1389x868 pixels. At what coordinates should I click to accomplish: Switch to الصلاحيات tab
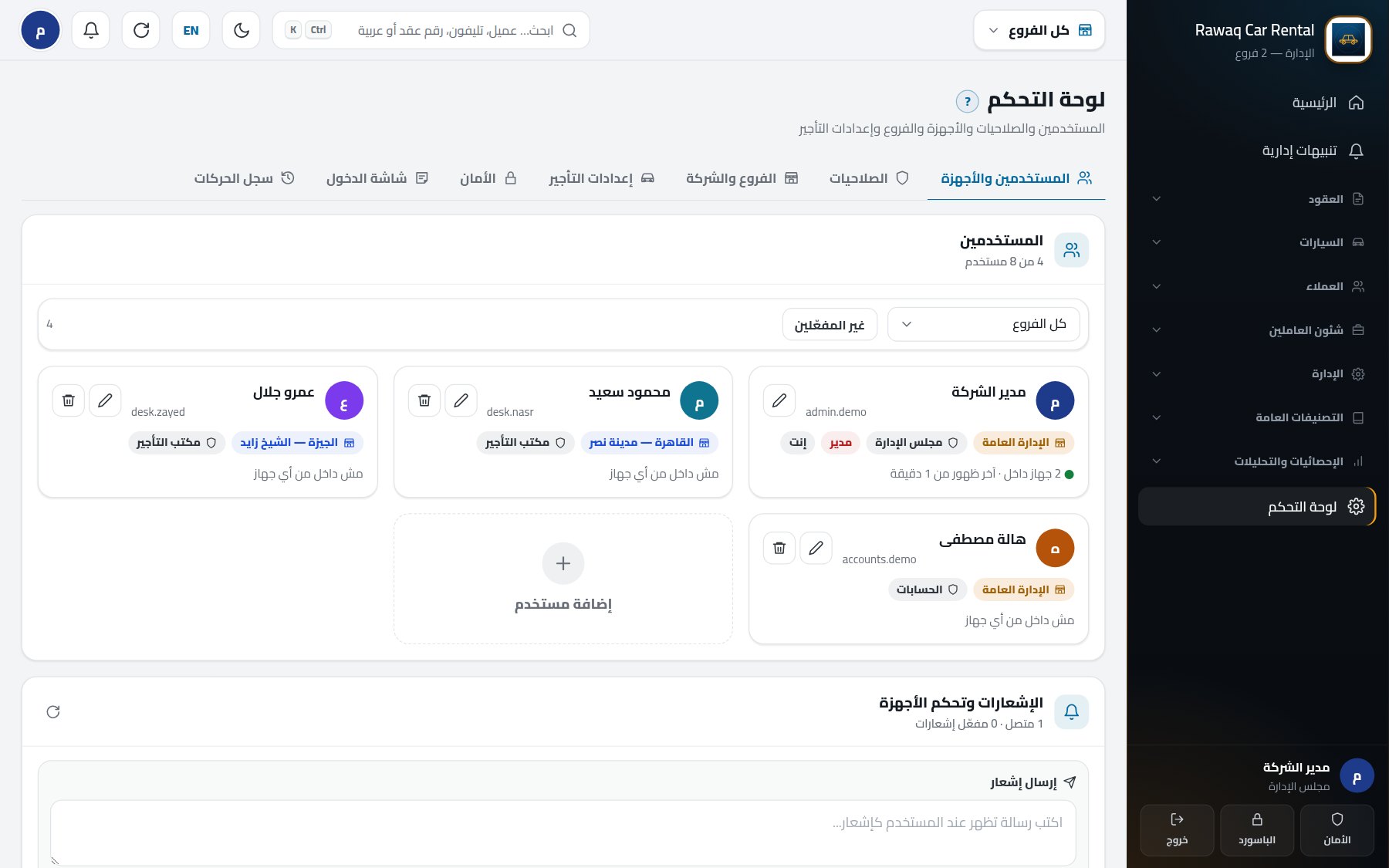click(869, 178)
